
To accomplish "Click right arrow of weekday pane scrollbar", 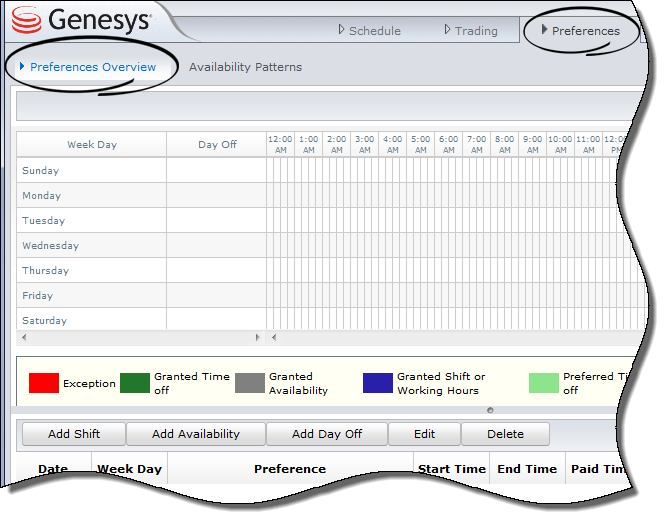I will (x=257, y=337).
